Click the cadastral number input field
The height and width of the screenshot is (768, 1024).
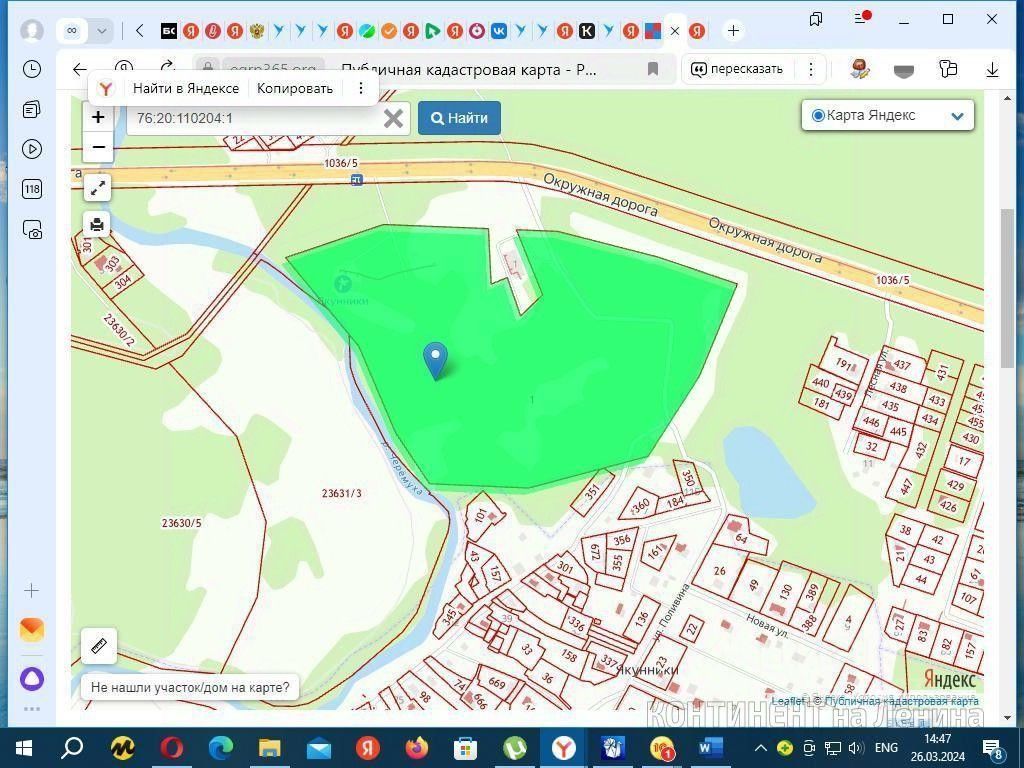(255, 118)
